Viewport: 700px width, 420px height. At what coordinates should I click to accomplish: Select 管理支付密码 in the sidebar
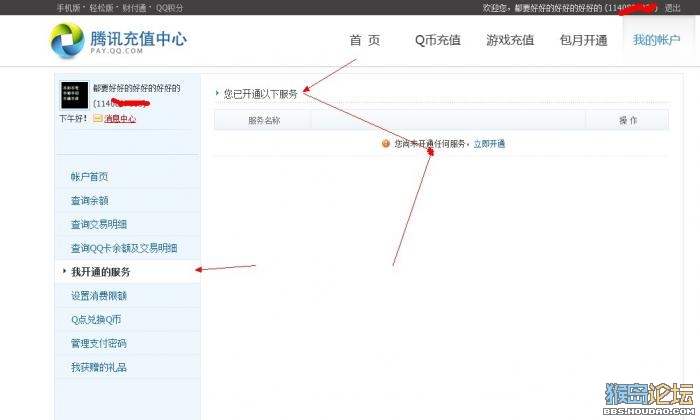click(127, 343)
